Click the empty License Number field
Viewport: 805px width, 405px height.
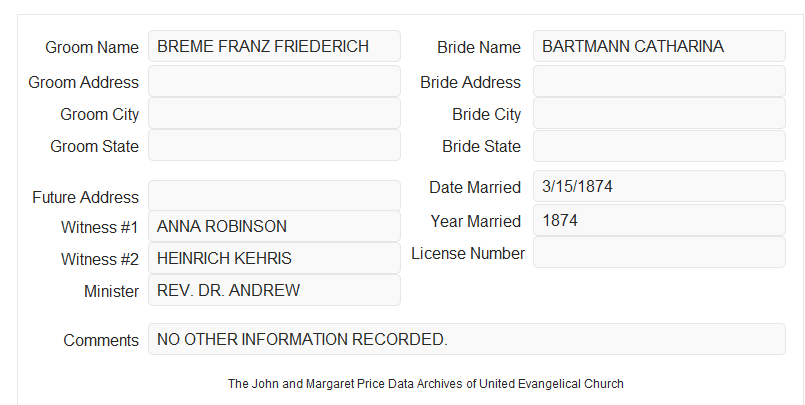click(x=659, y=252)
